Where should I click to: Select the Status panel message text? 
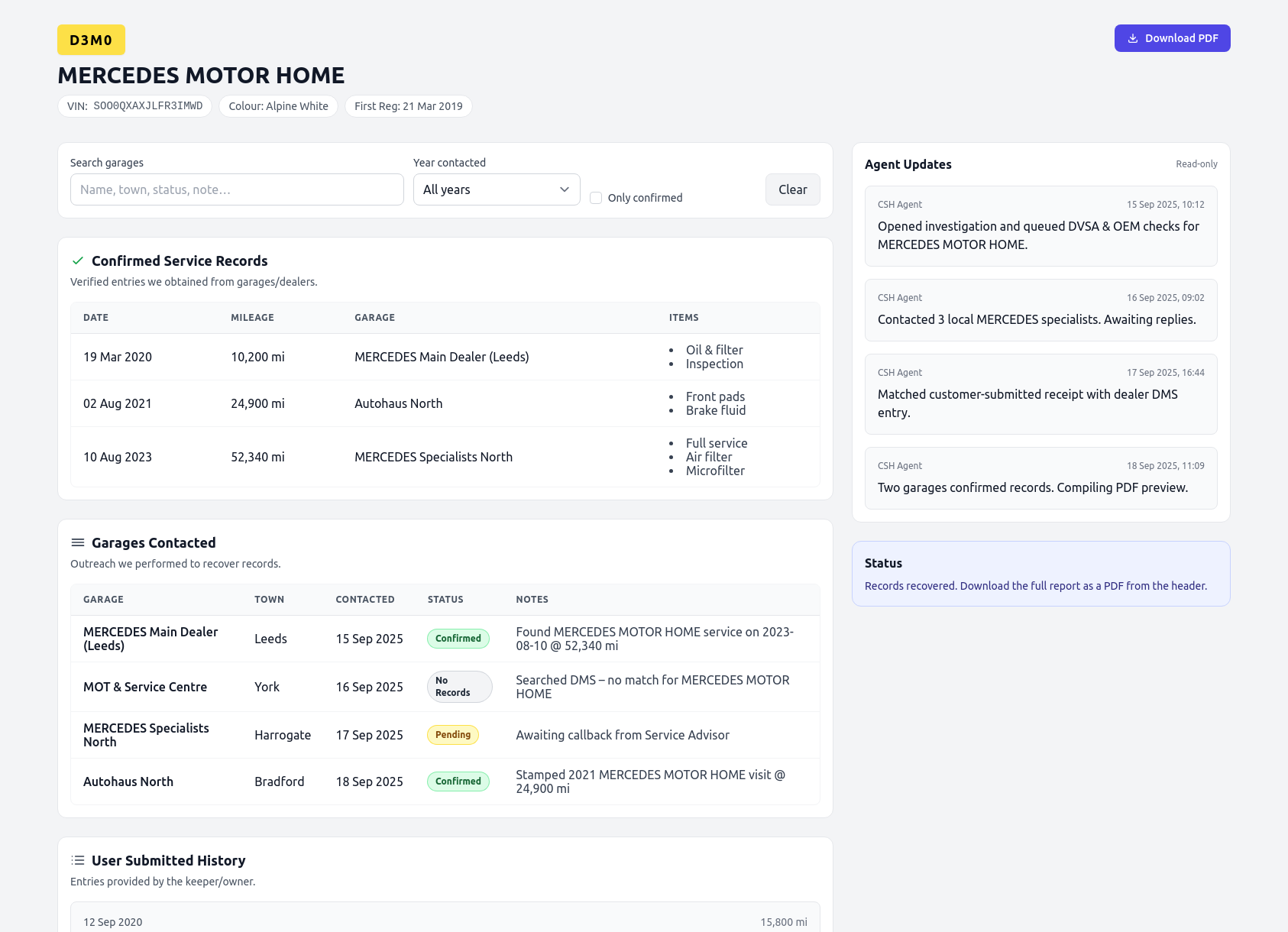click(1036, 586)
